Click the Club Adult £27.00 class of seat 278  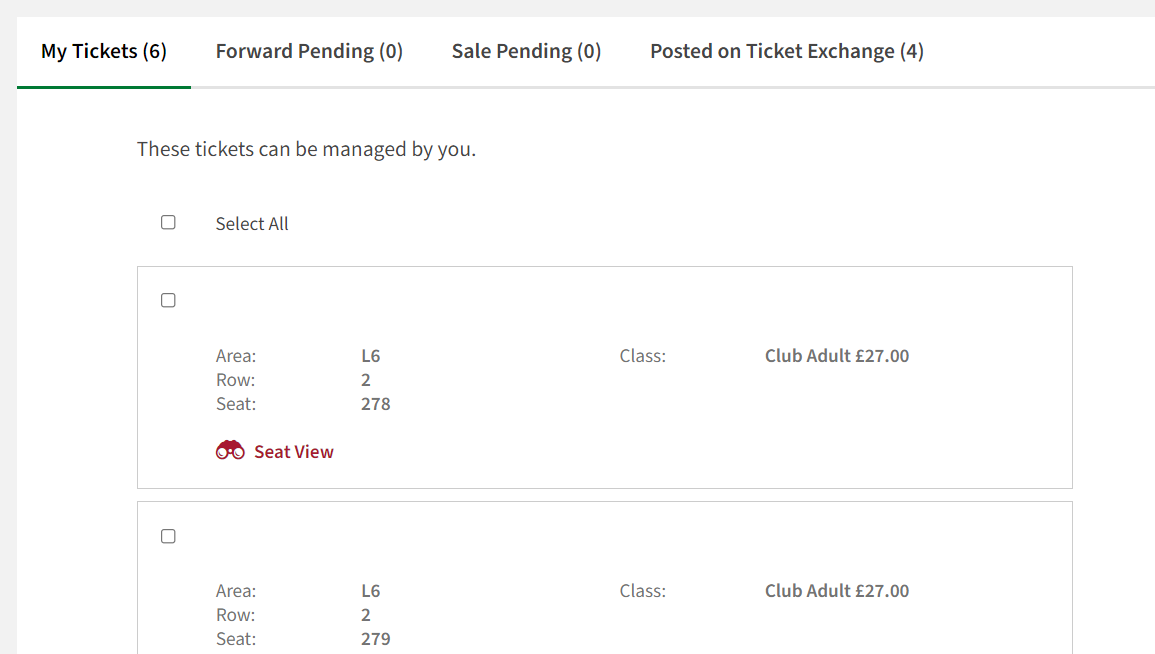pos(837,356)
